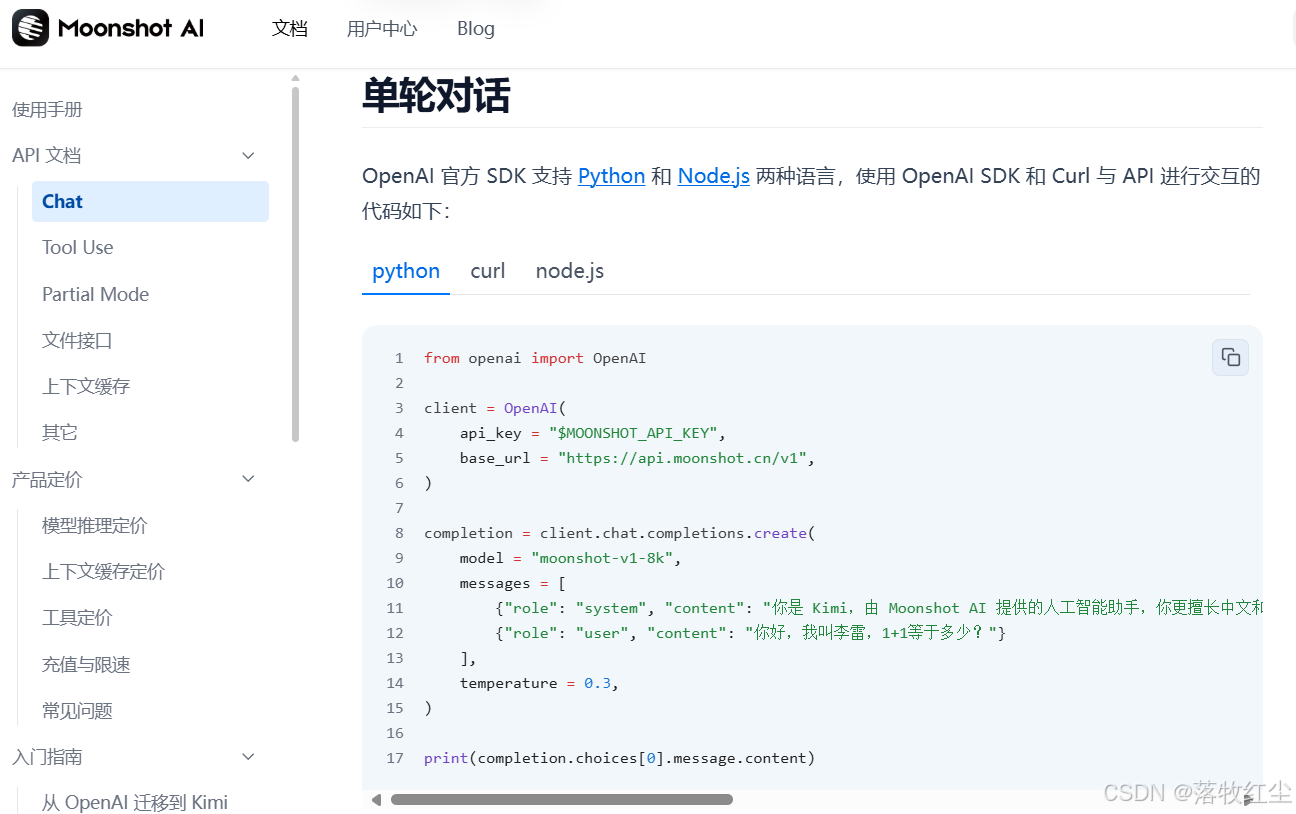Click the "moonshot-v1-8k" model string
Image resolution: width=1296 pixels, height=814 pixels.
tap(602, 558)
